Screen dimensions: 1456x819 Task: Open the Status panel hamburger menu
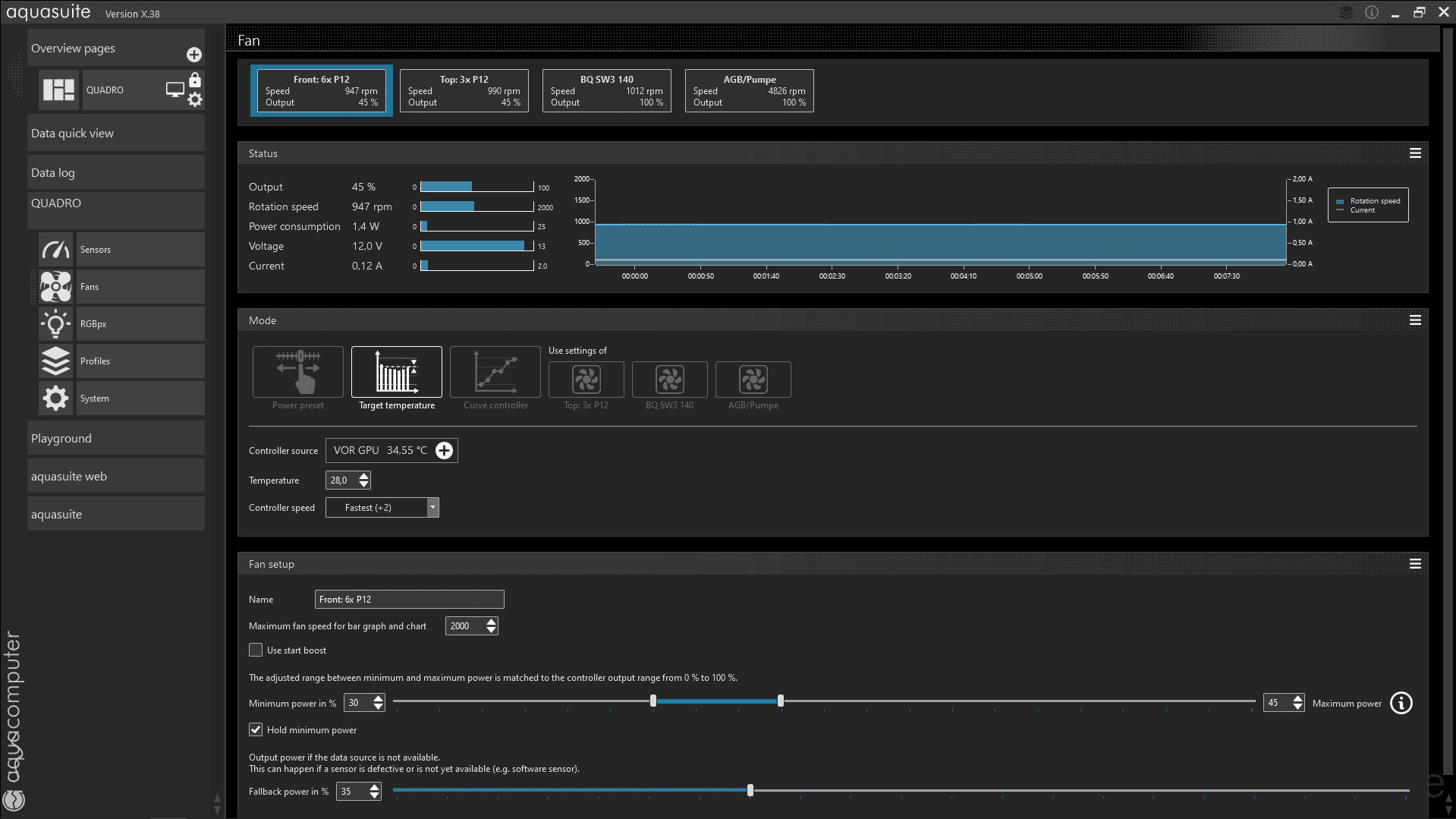point(1415,153)
